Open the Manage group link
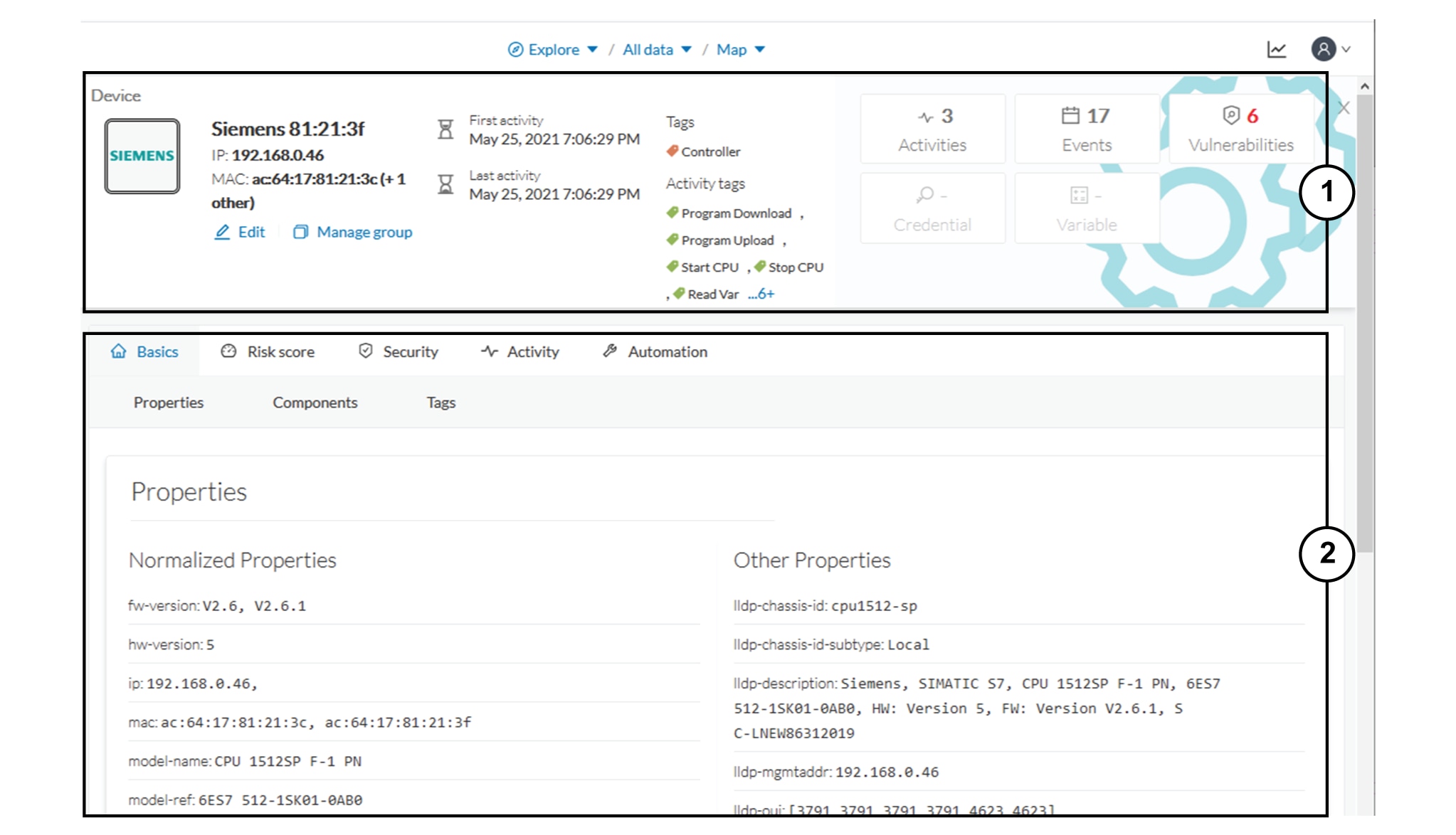1456x835 pixels. (x=364, y=232)
